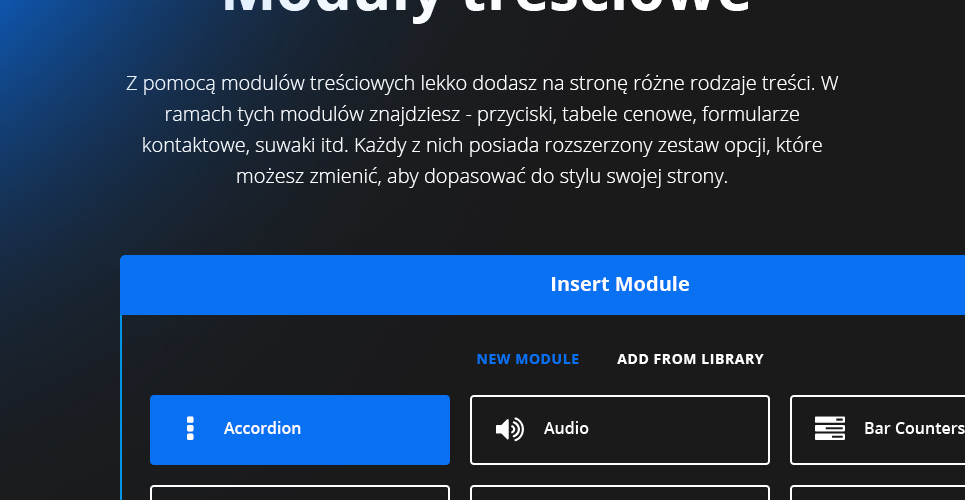
Task: Click the Accordion three-dots icon
Action: [x=190, y=429]
